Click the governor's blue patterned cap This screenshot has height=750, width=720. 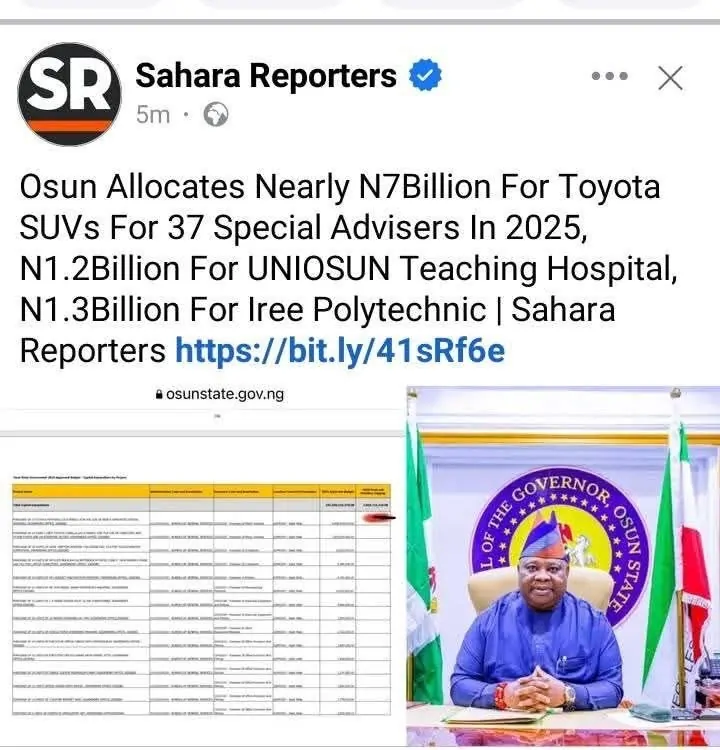543,540
